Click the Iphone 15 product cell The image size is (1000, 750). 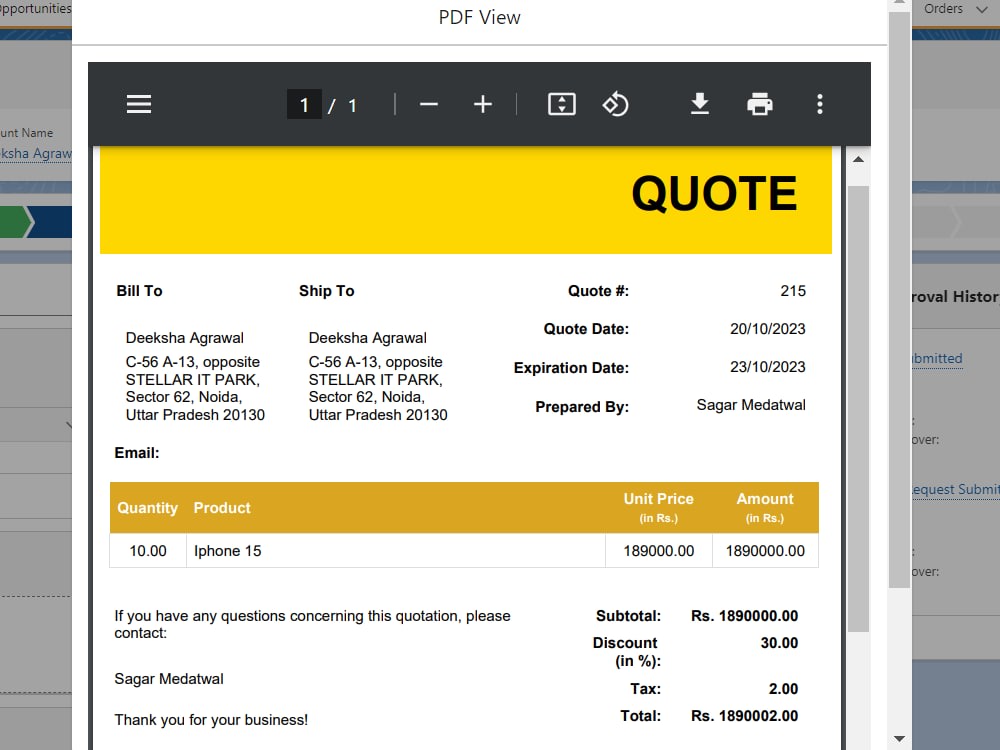395,550
